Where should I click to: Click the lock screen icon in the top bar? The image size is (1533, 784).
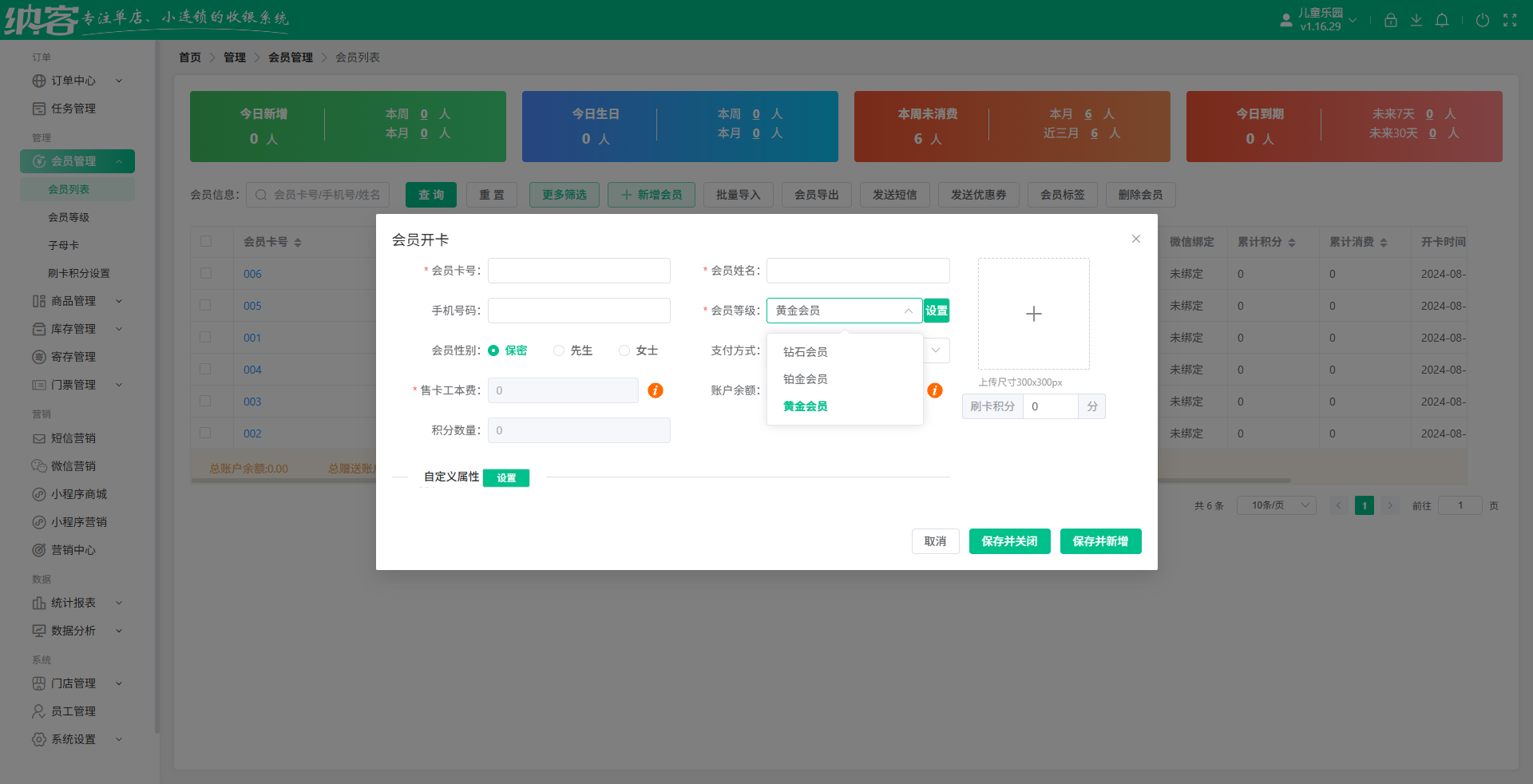(1390, 20)
